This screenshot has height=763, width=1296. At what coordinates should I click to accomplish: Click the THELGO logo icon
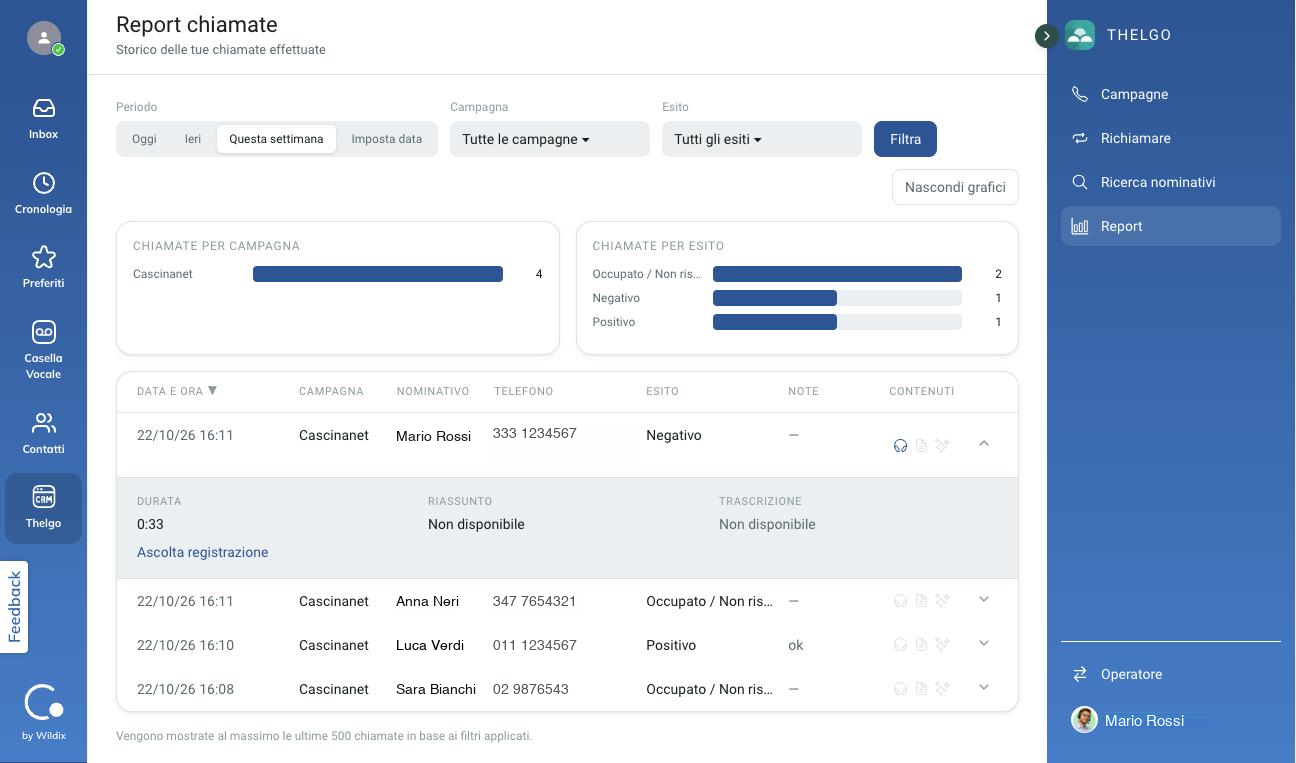tap(1080, 35)
